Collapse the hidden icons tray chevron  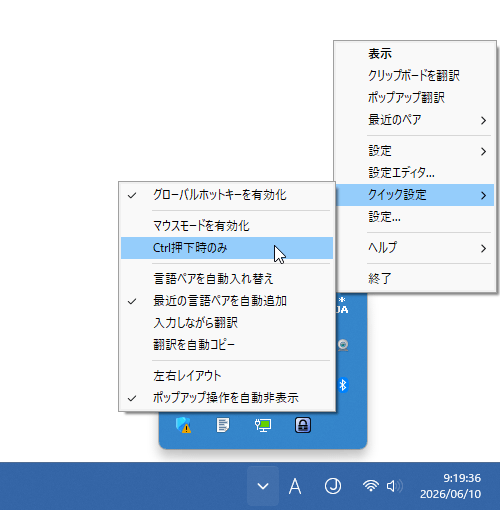pos(263,486)
